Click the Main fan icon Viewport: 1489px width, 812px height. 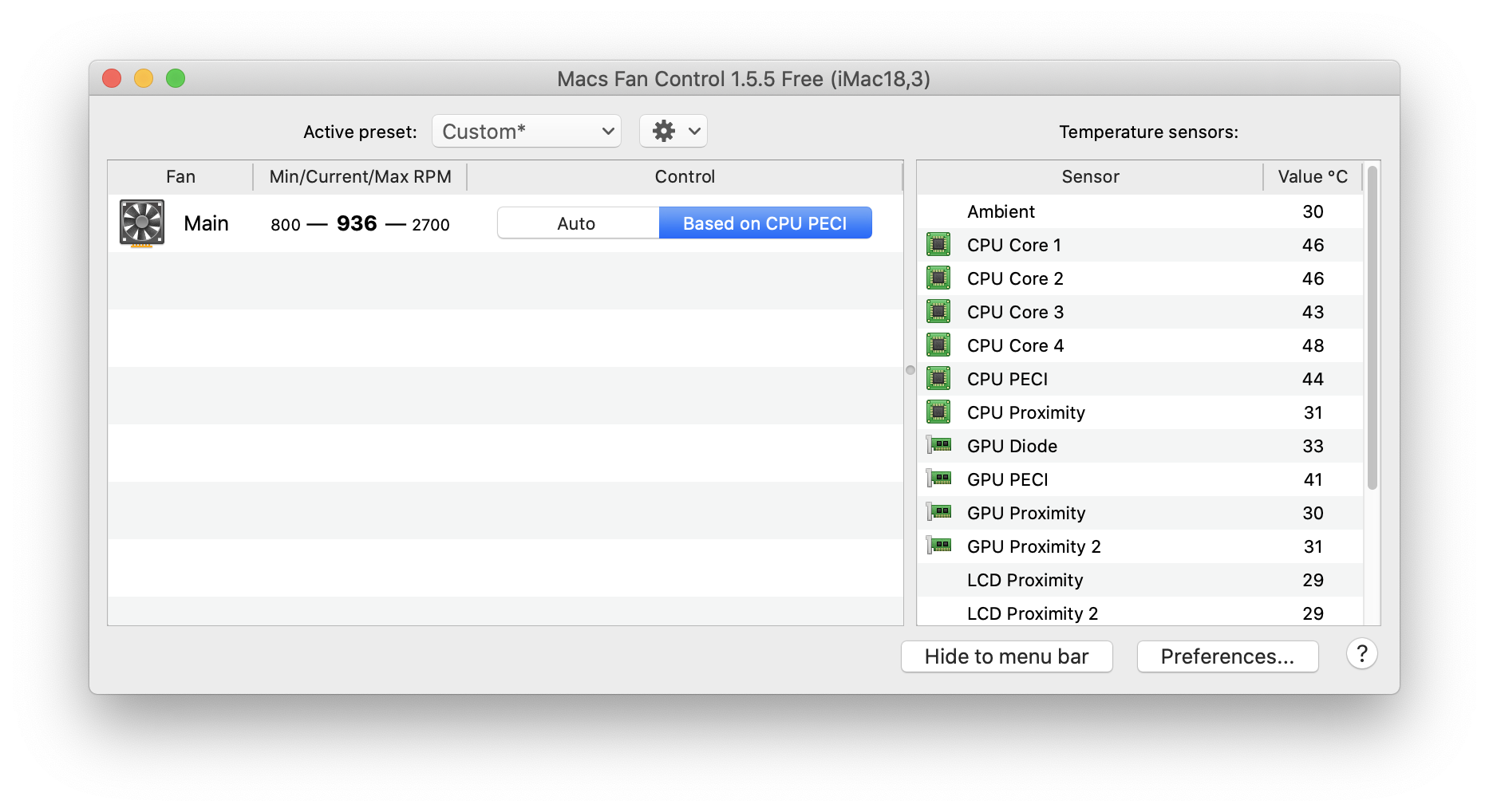tap(142, 223)
